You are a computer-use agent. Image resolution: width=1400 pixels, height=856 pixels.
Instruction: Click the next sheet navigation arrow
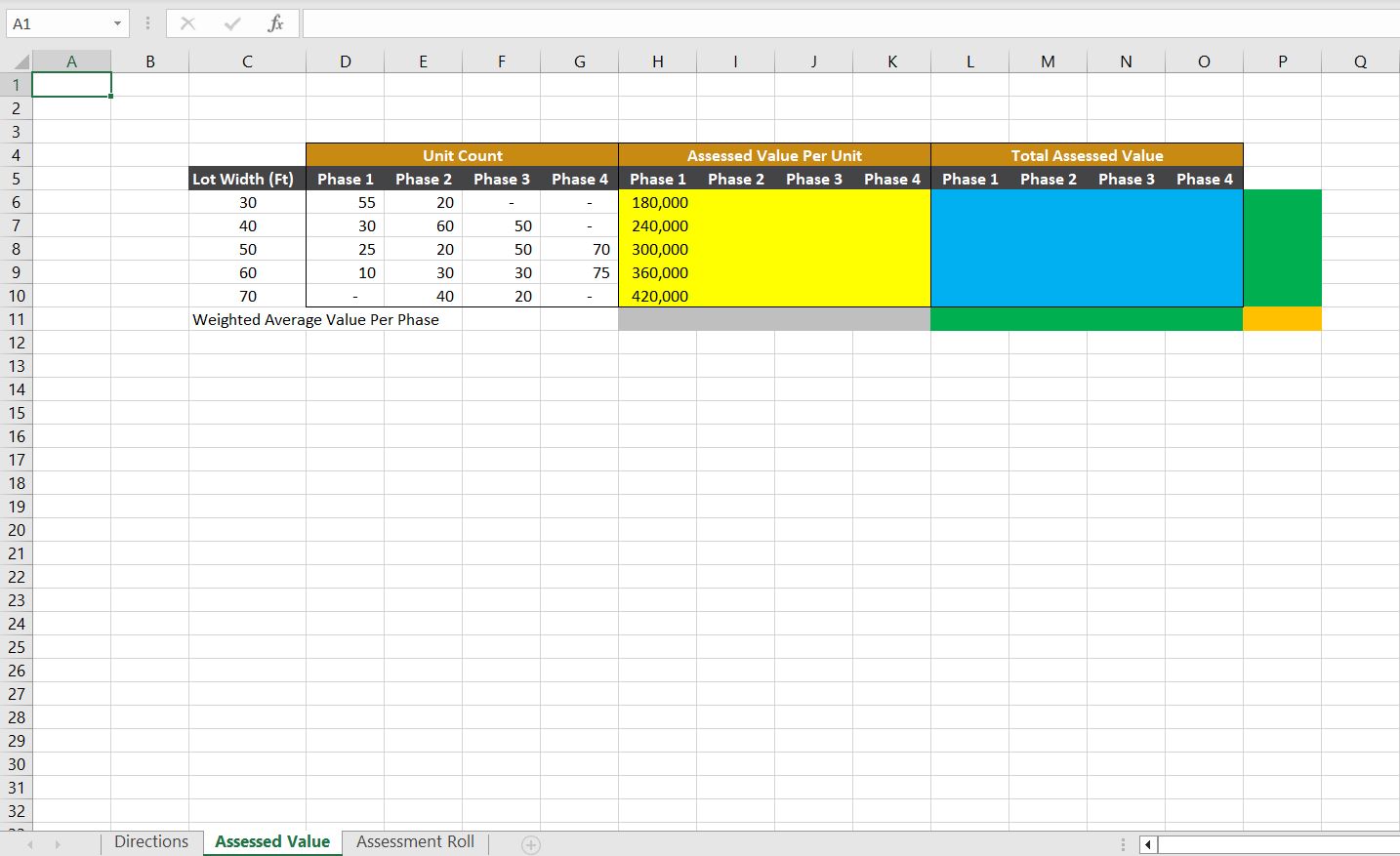click(58, 844)
